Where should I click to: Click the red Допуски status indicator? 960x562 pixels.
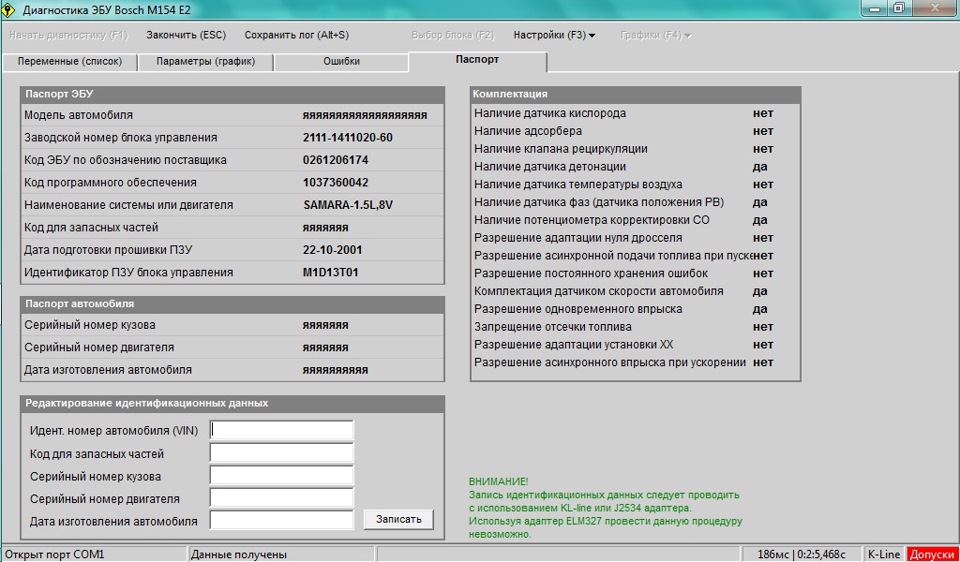coord(932,555)
